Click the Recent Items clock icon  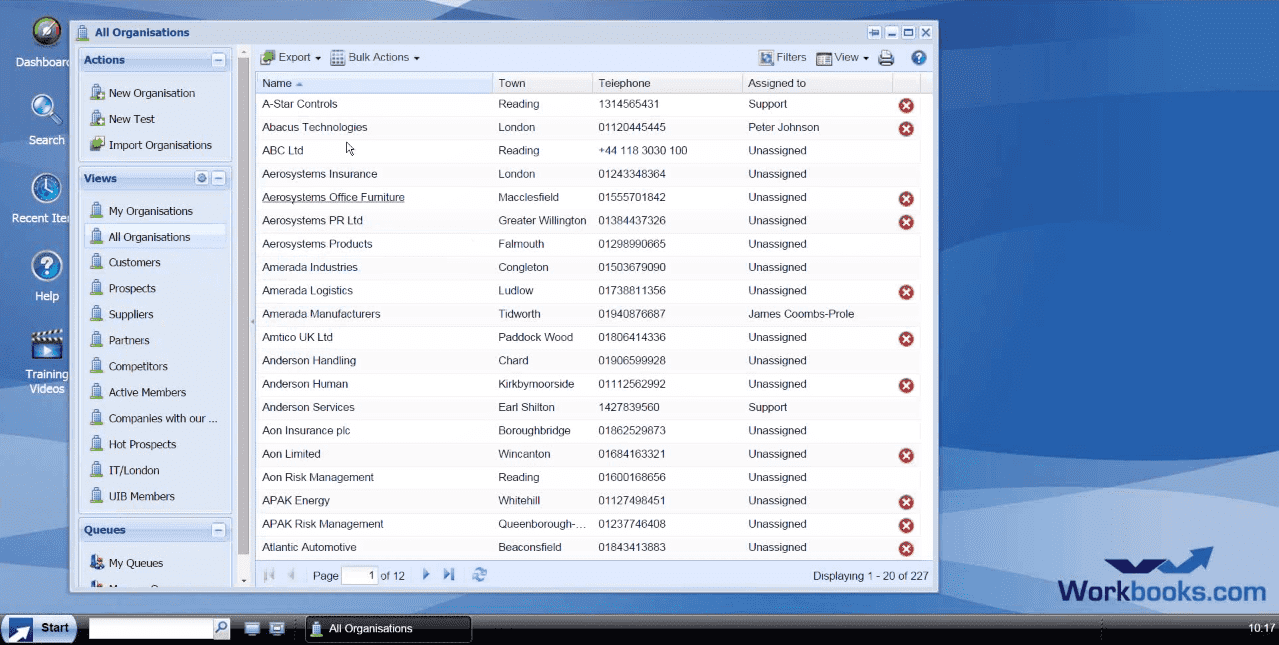[46, 189]
